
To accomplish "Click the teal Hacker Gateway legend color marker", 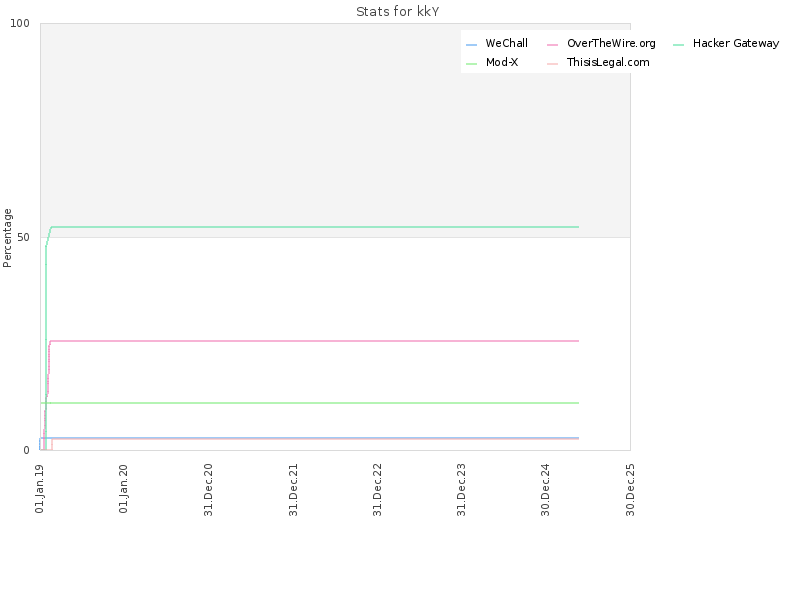I will click(679, 45).
